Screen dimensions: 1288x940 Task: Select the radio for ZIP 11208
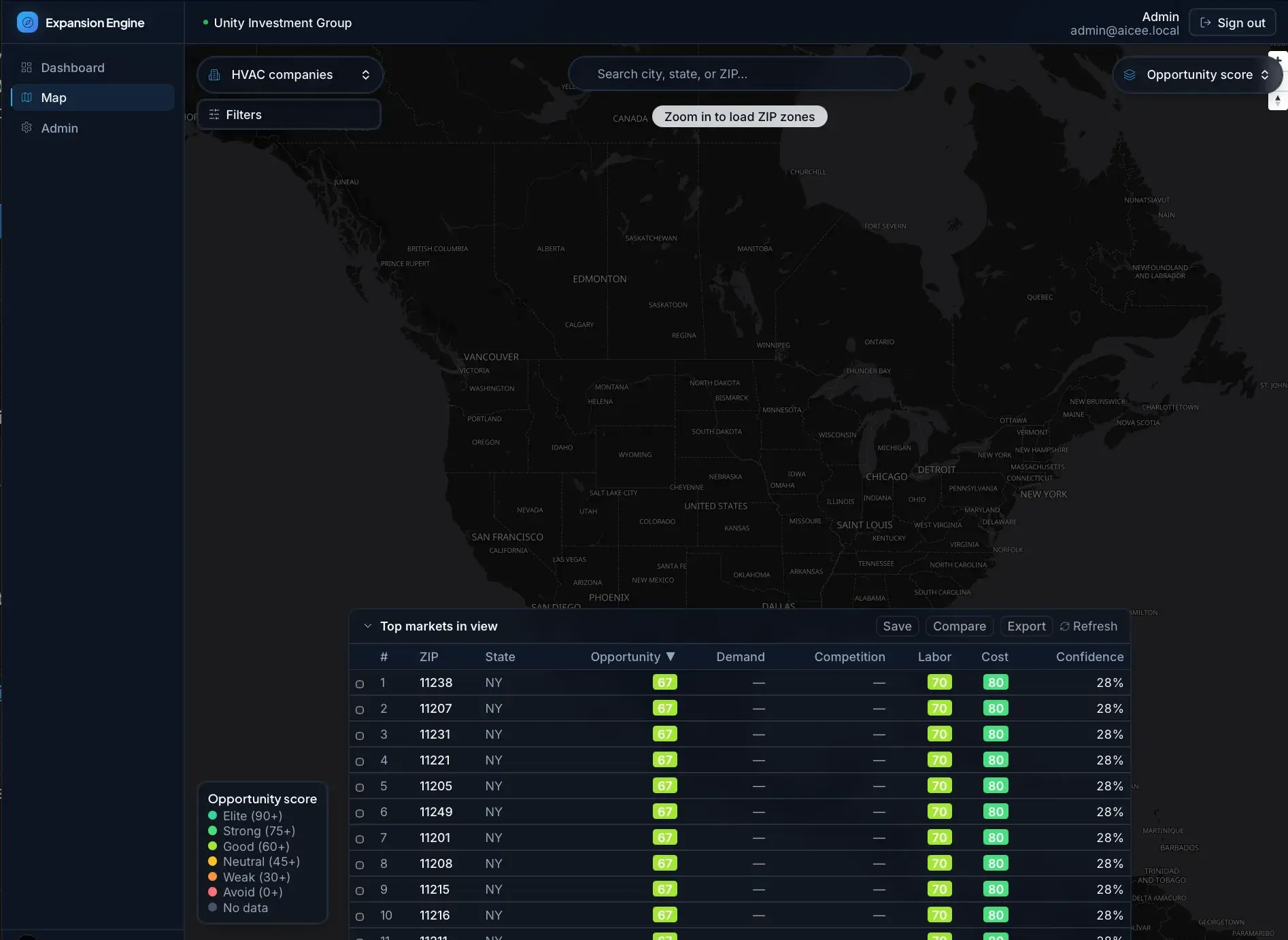pos(360,865)
